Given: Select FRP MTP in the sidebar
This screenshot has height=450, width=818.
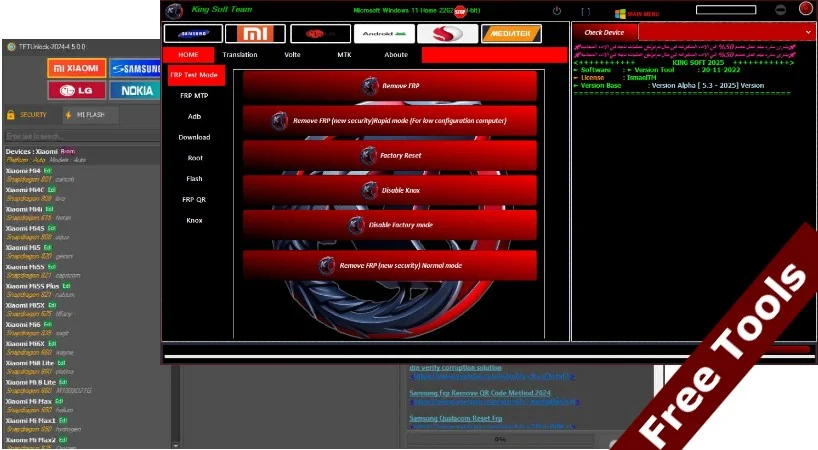Looking at the screenshot, I should [x=194, y=96].
